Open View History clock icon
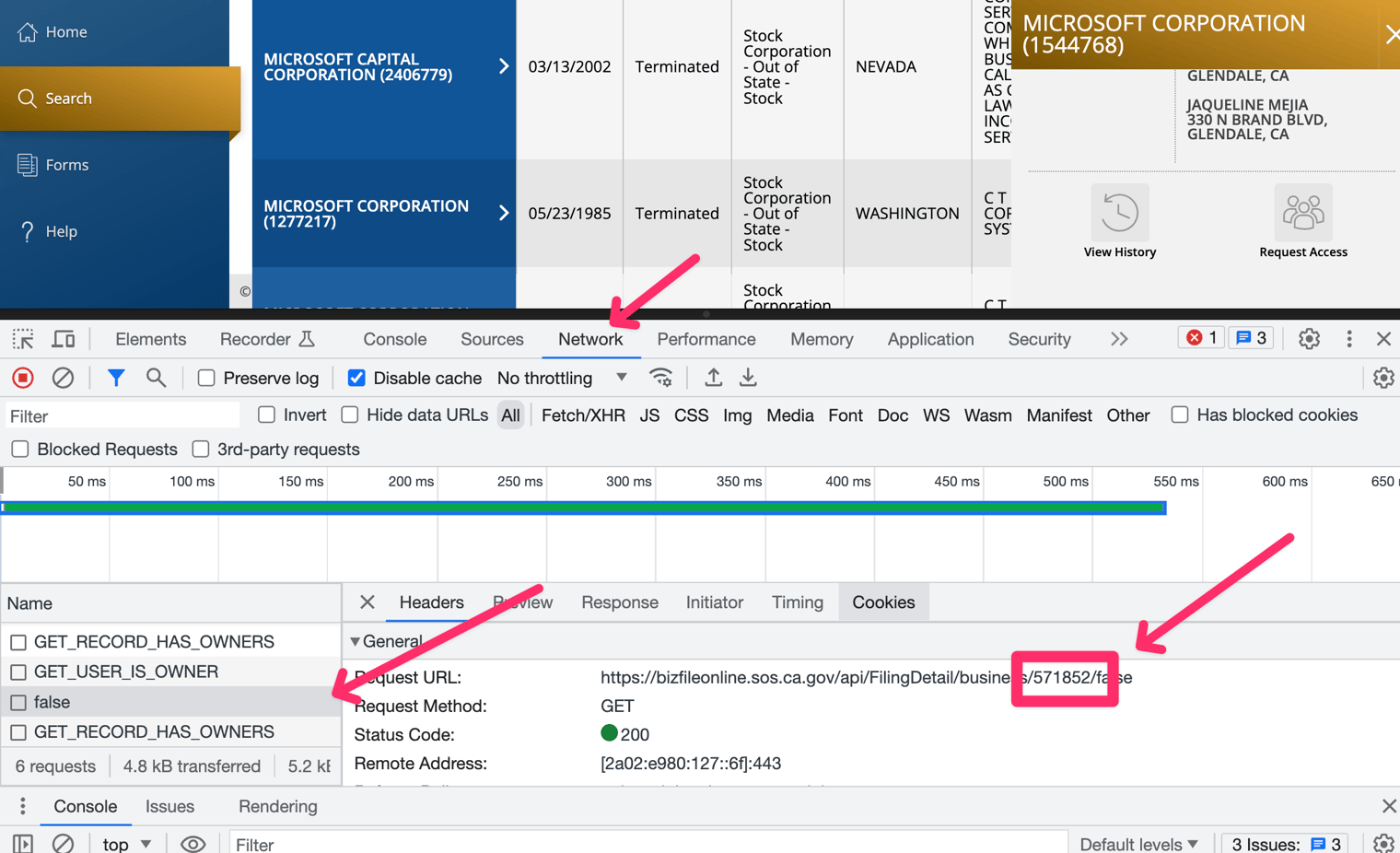 [1119, 213]
